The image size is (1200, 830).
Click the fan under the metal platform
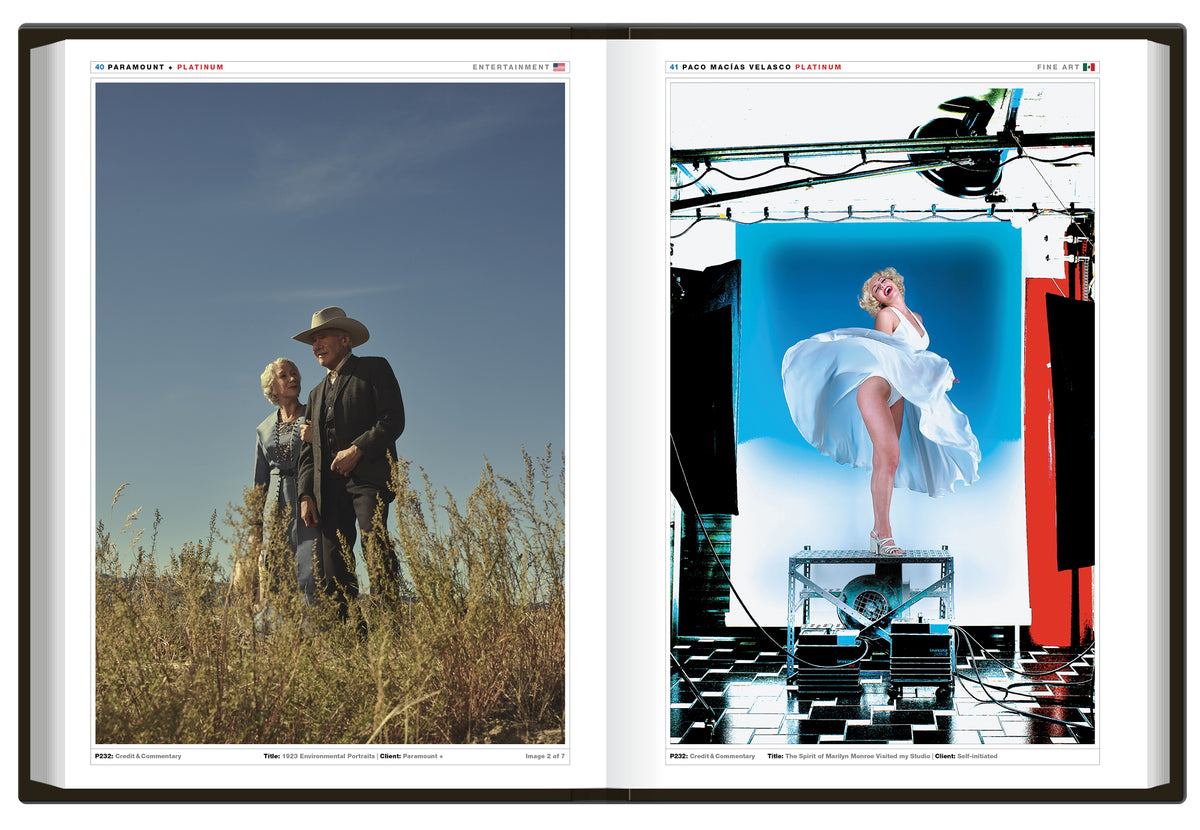[864, 599]
